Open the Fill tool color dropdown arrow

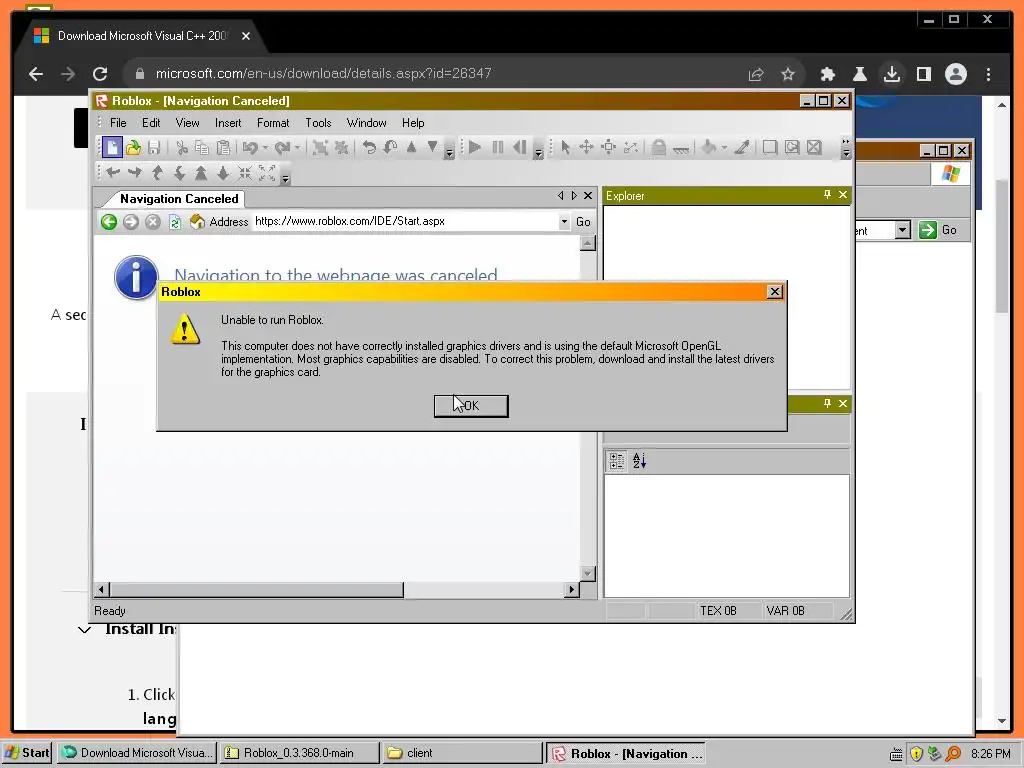(724, 148)
